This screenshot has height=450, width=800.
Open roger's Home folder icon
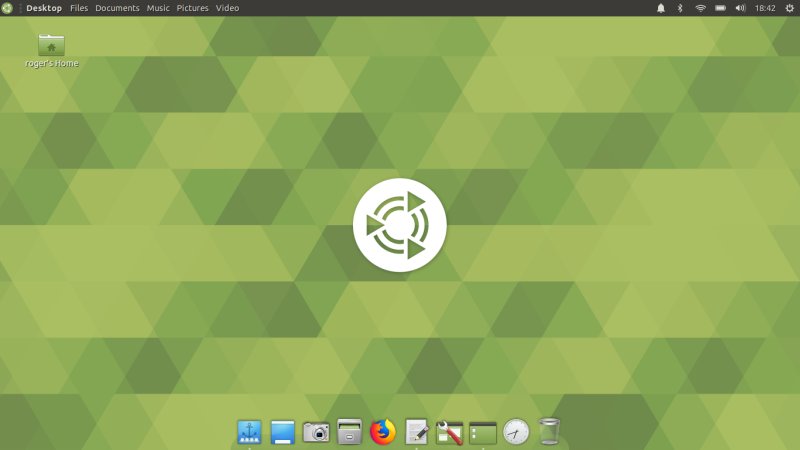coord(52,51)
